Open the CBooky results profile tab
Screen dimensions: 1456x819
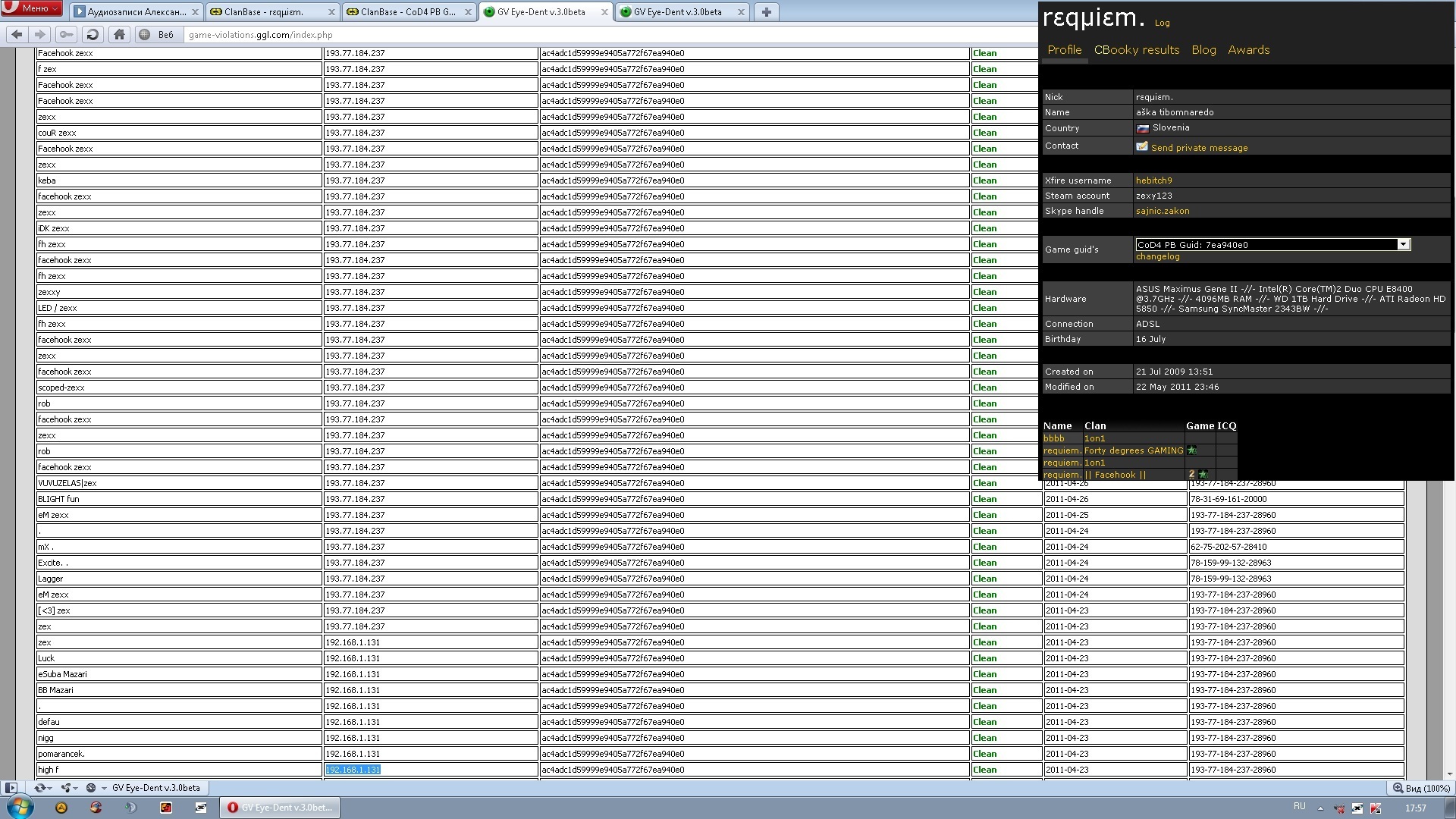tap(1136, 50)
